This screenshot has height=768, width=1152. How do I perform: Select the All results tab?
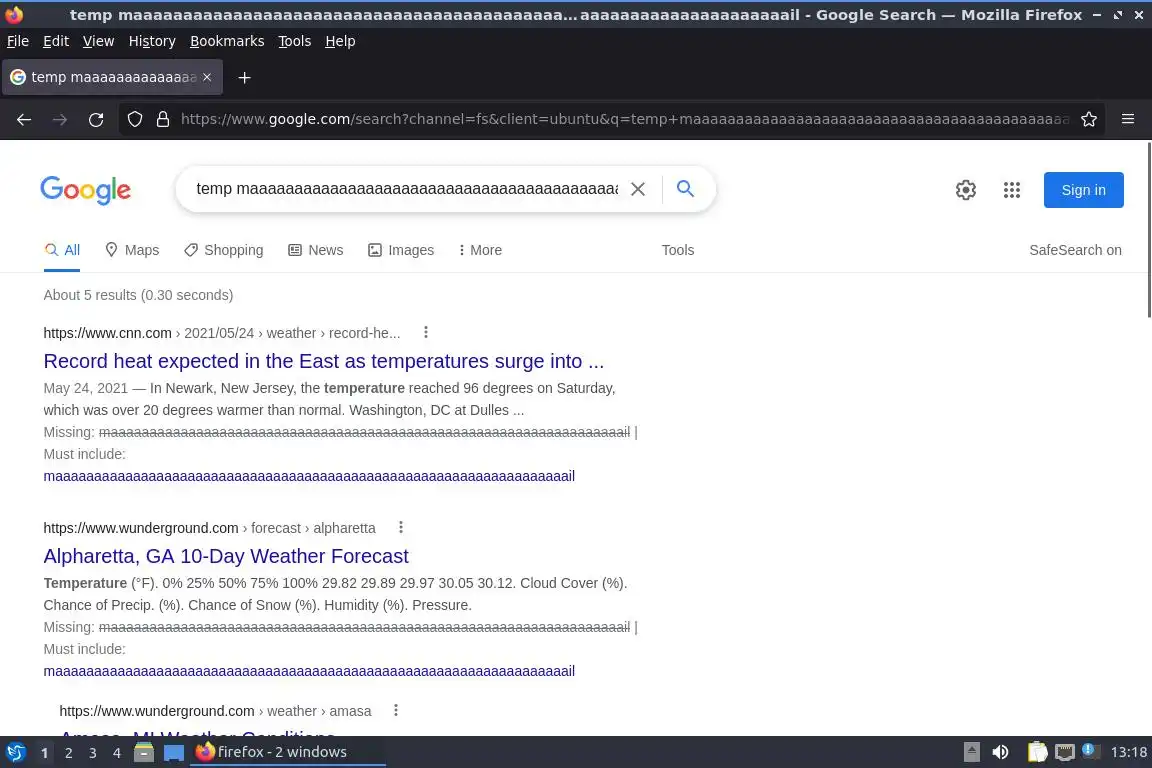coord(62,250)
